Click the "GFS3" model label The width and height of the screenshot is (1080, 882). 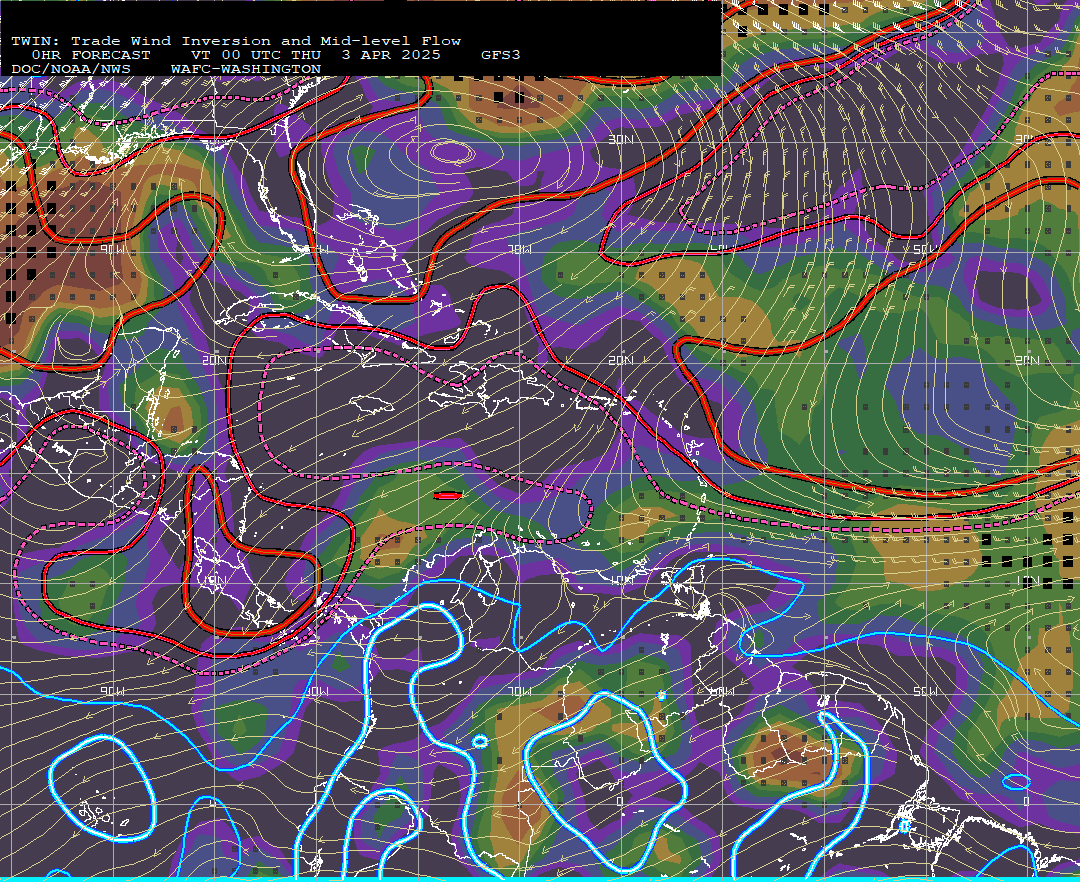[501, 55]
